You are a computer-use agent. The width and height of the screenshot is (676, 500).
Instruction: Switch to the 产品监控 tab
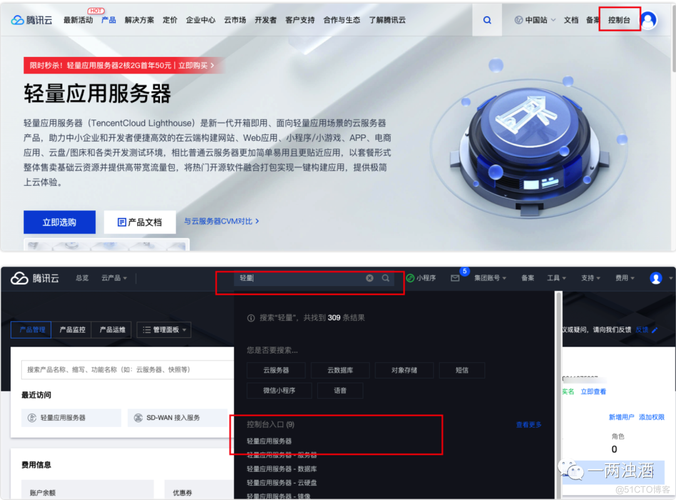(x=72, y=330)
